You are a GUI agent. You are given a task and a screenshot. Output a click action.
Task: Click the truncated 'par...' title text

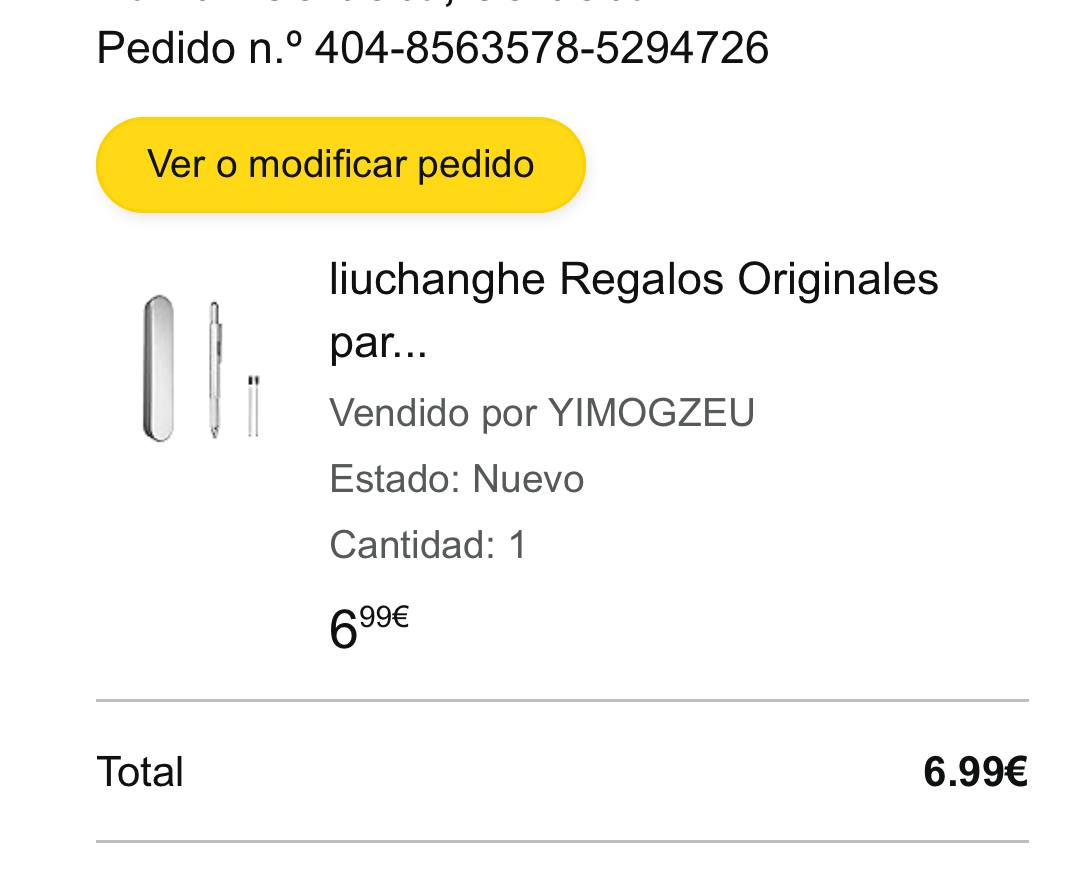point(378,342)
